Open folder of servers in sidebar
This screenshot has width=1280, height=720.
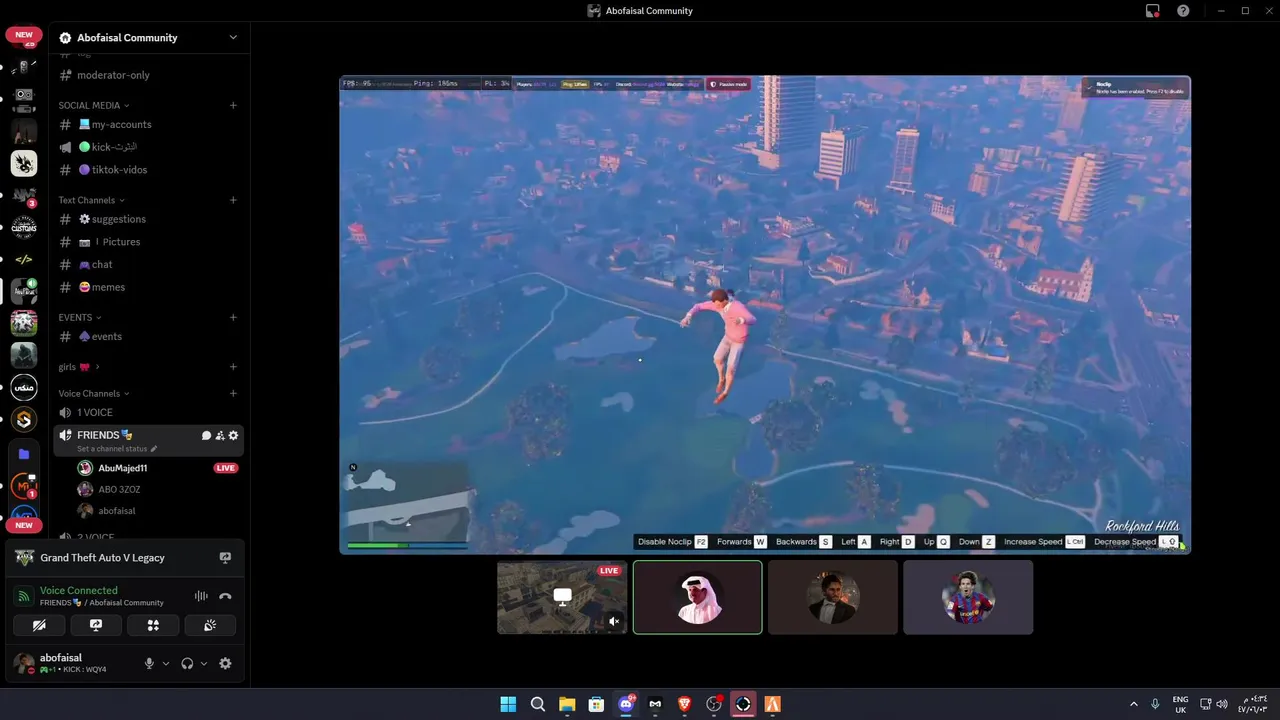click(24, 453)
